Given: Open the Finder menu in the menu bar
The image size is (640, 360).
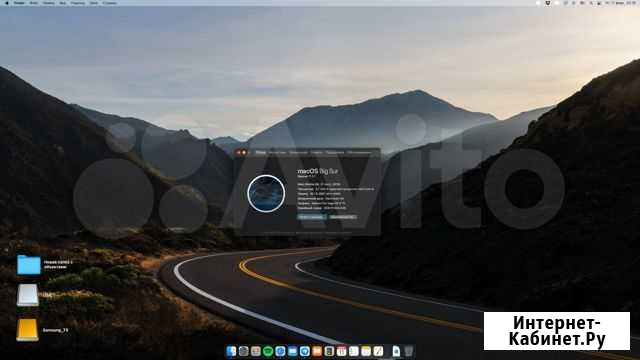Looking at the screenshot, I should point(19,3).
